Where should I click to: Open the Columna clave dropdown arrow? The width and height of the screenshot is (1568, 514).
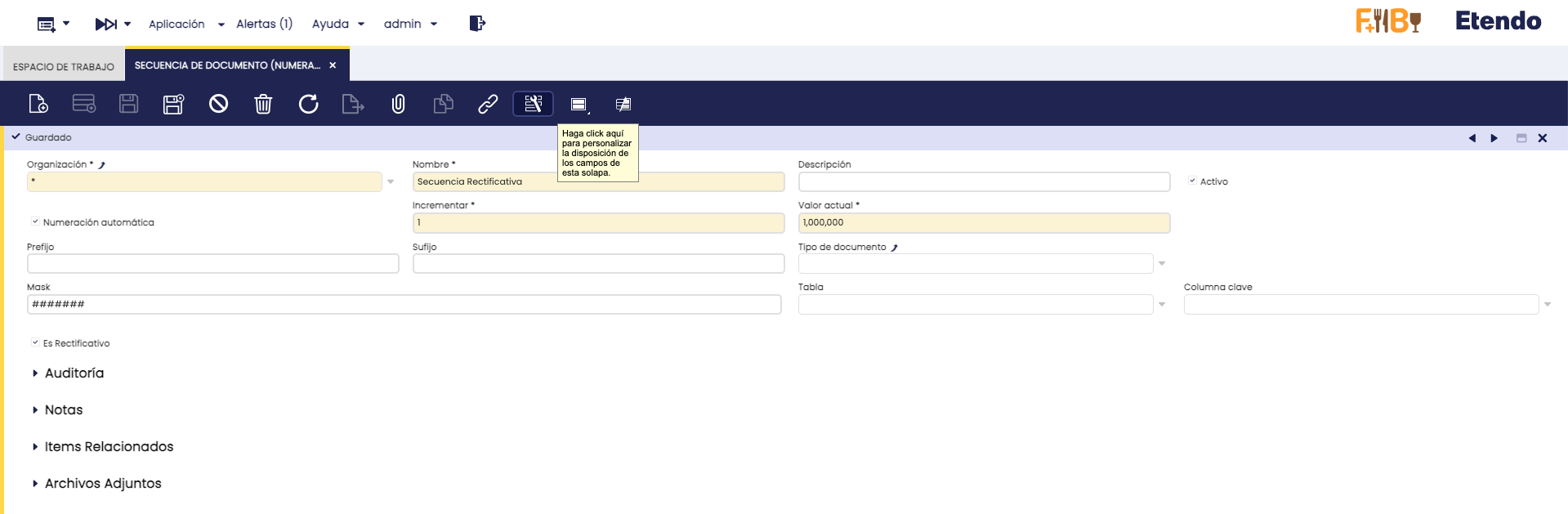click(x=1547, y=305)
